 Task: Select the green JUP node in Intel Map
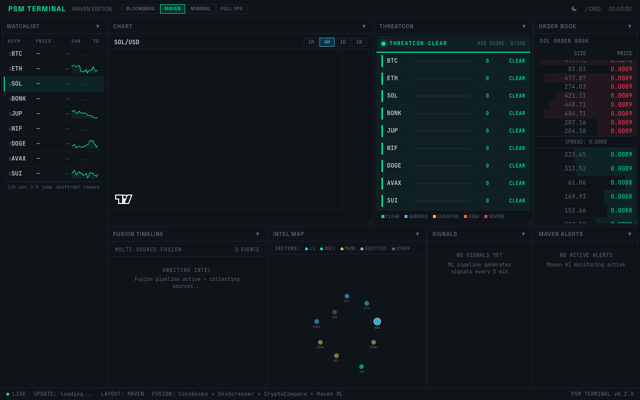click(361, 367)
